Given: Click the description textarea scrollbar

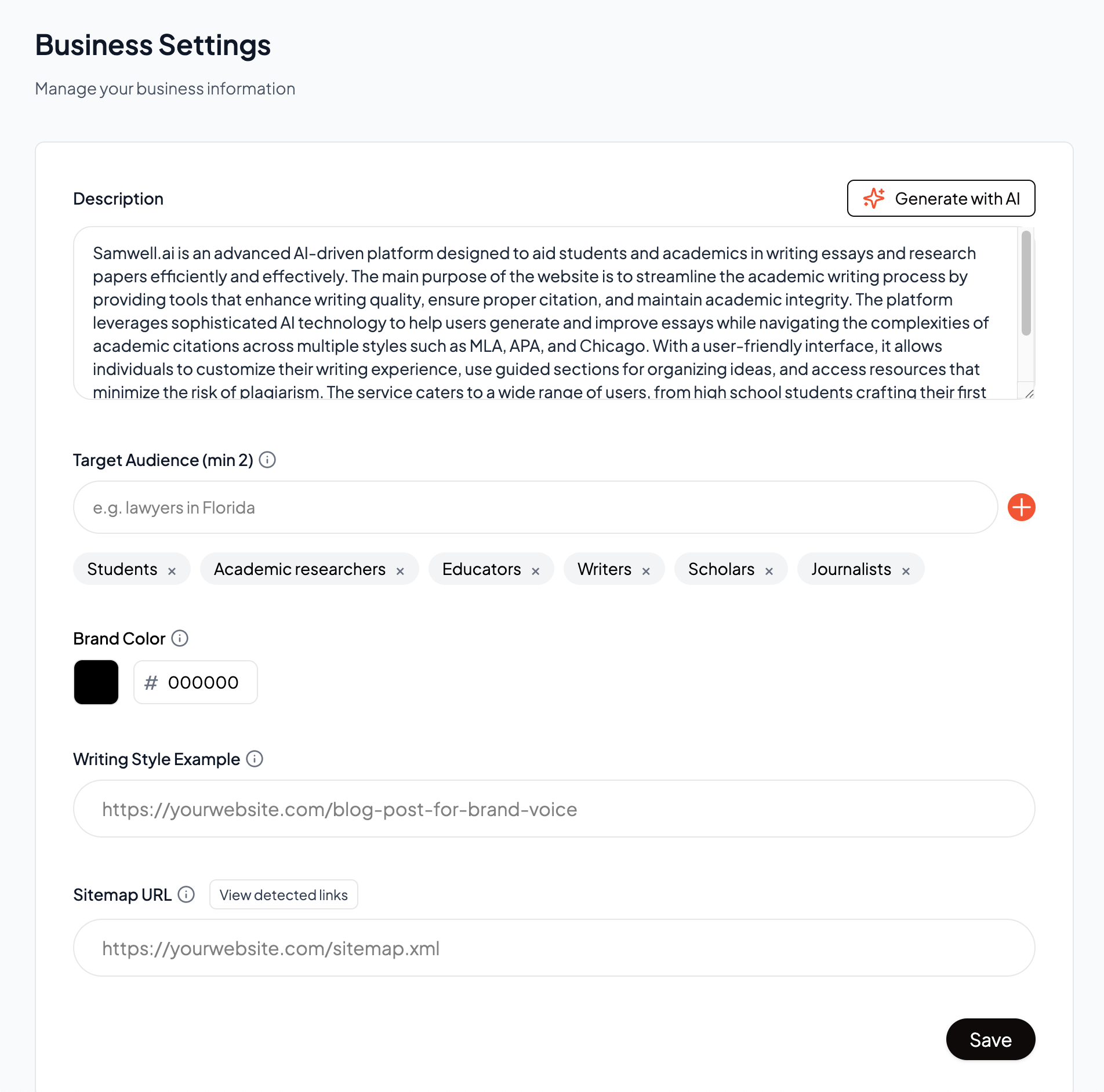Looking at the screenshot, I should tap(1026, 283).
